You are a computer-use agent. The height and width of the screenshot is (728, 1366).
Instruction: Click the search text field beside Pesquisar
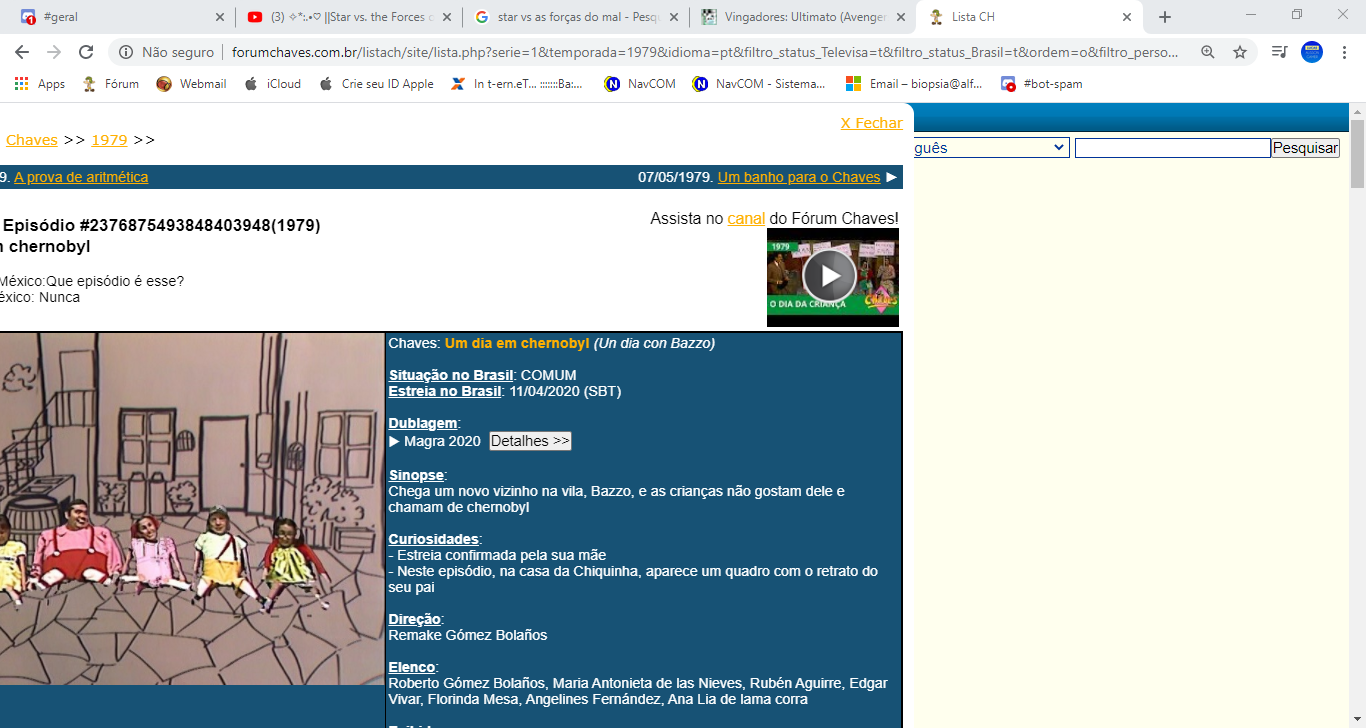(x=1172, y=148)
